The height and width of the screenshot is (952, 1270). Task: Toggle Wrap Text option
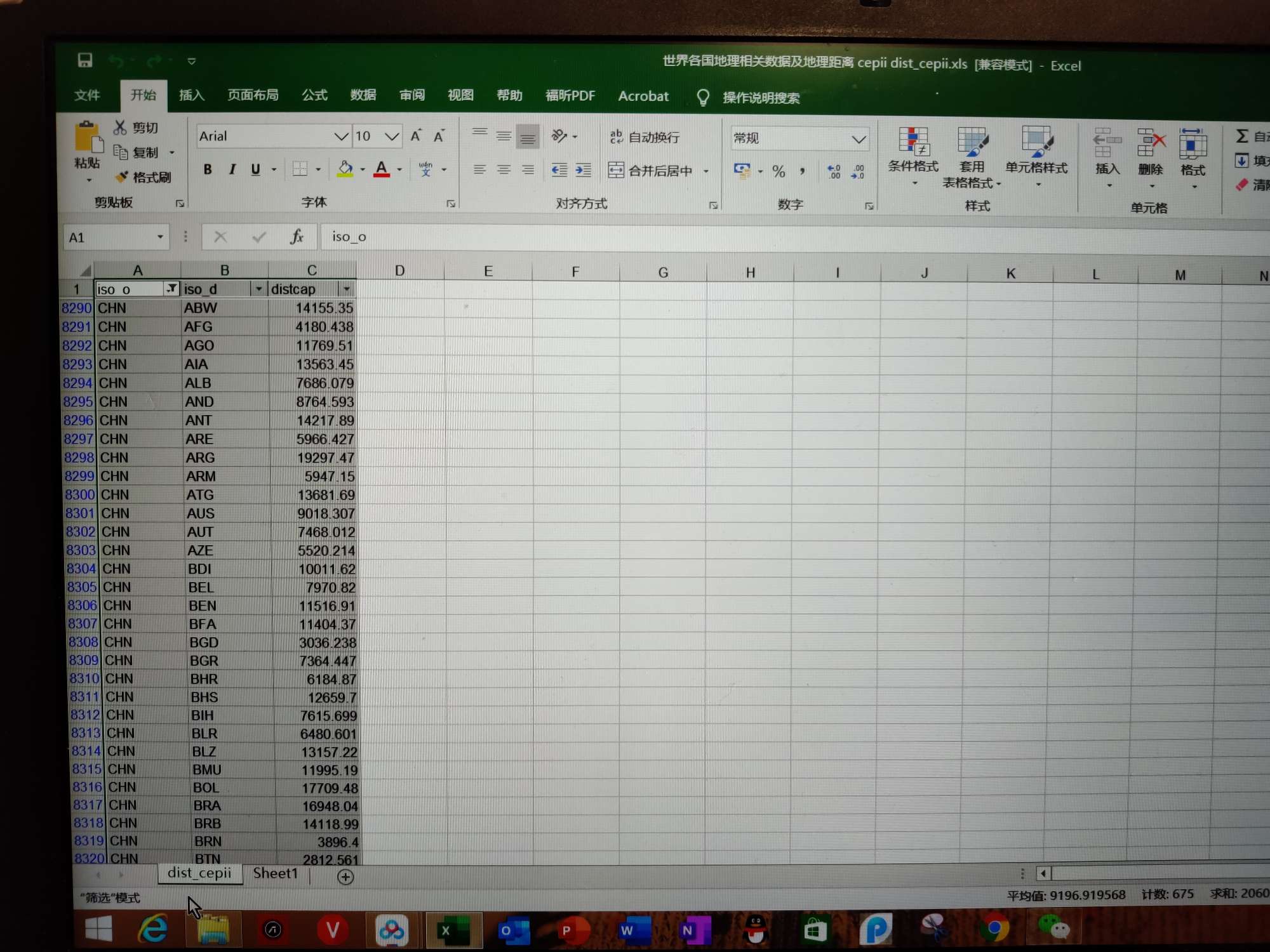[x=645, y=136]
